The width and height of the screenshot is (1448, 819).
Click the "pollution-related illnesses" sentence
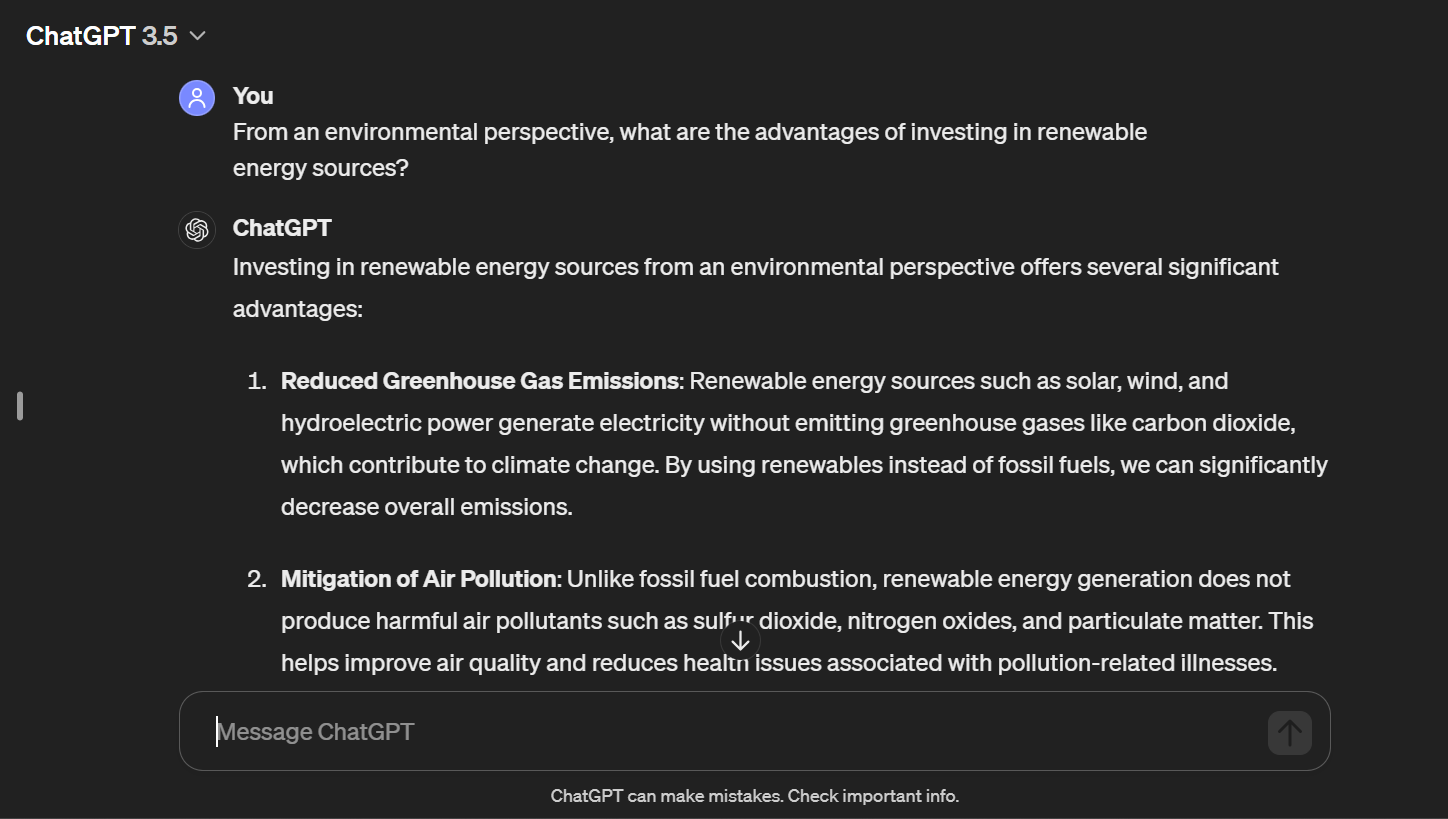coord(779,663)
